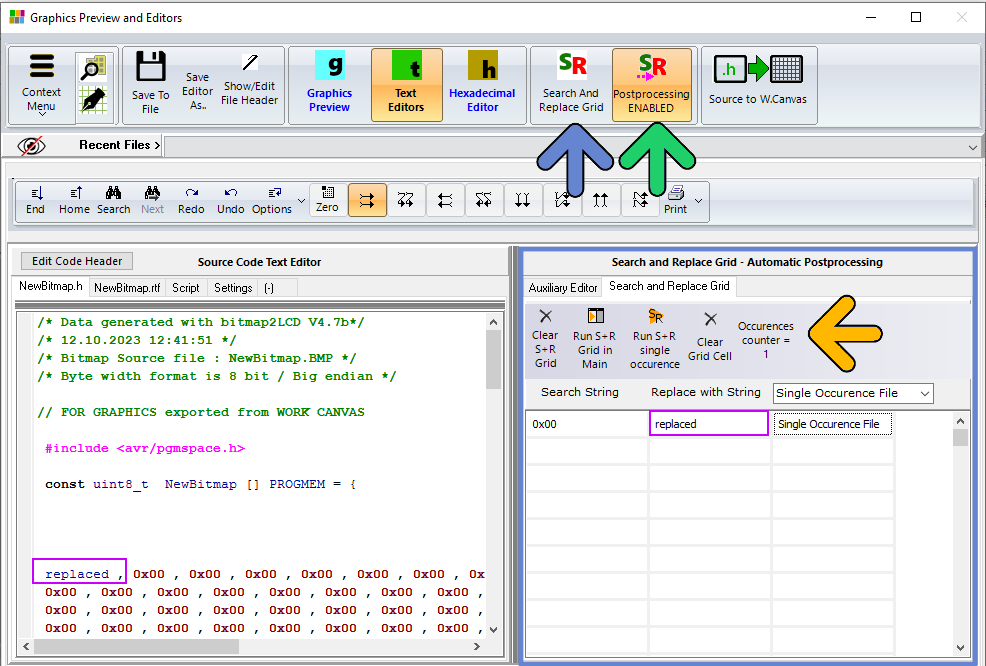Switch to the Hexadecimal Editor

(482, 84)
